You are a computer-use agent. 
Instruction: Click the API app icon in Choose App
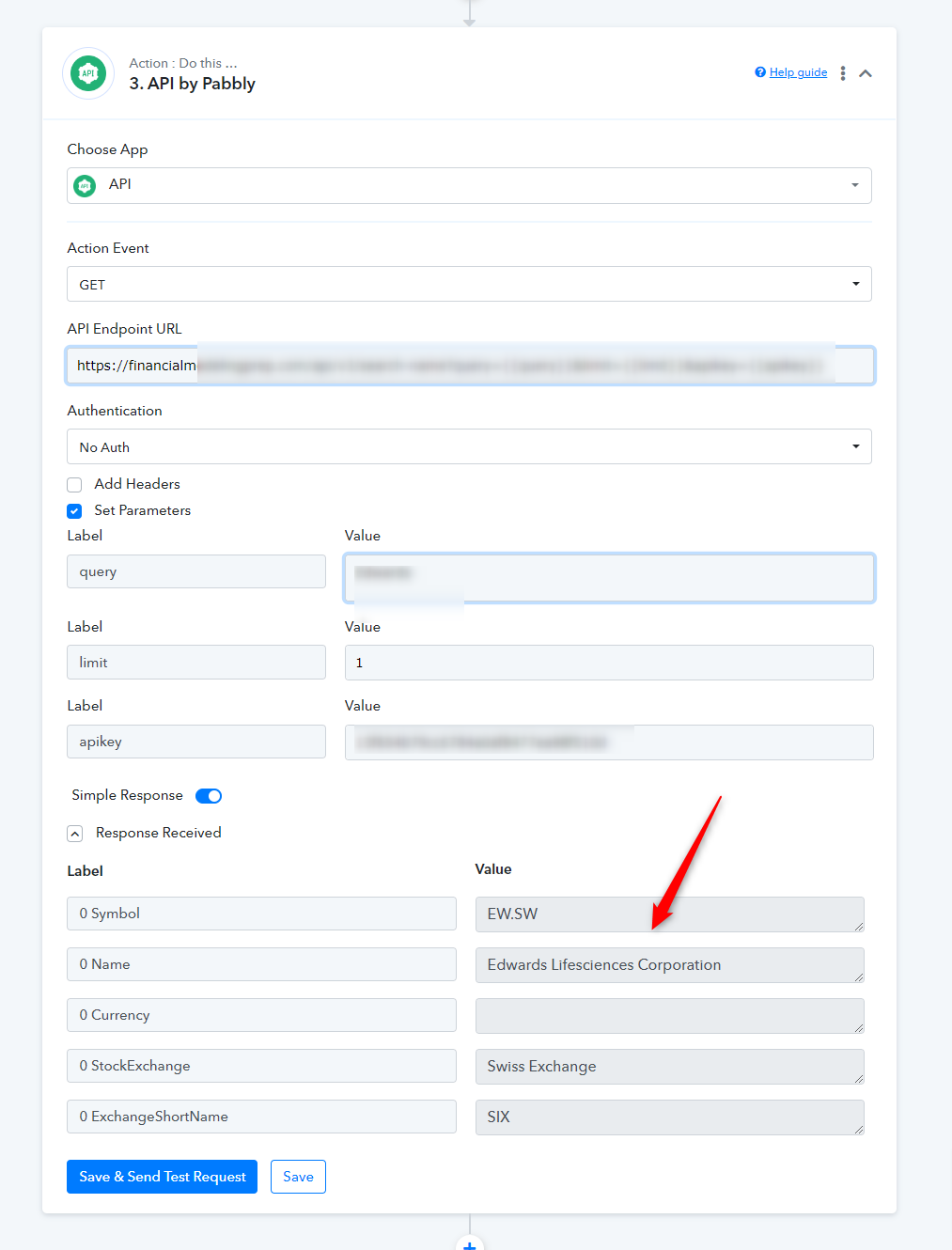tap(86, 185)
